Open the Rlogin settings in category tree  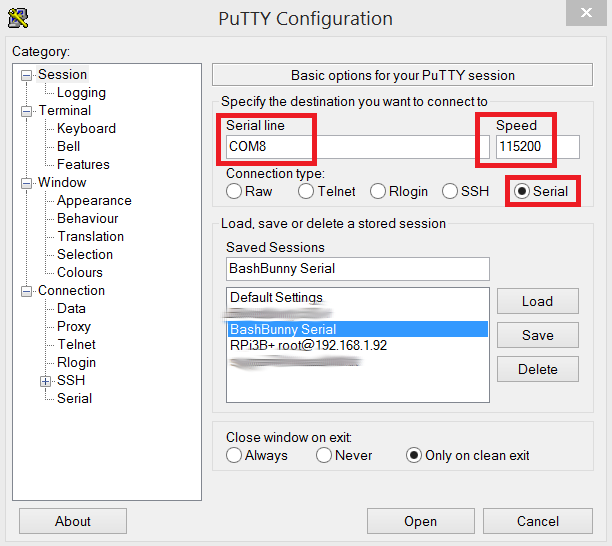(76, 362)
